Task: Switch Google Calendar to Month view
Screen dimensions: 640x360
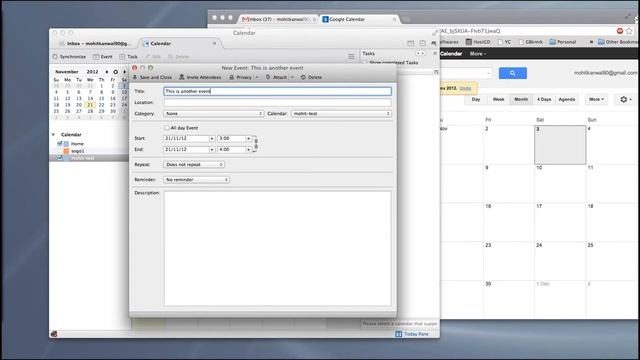Action: click(x=521, y=99)
